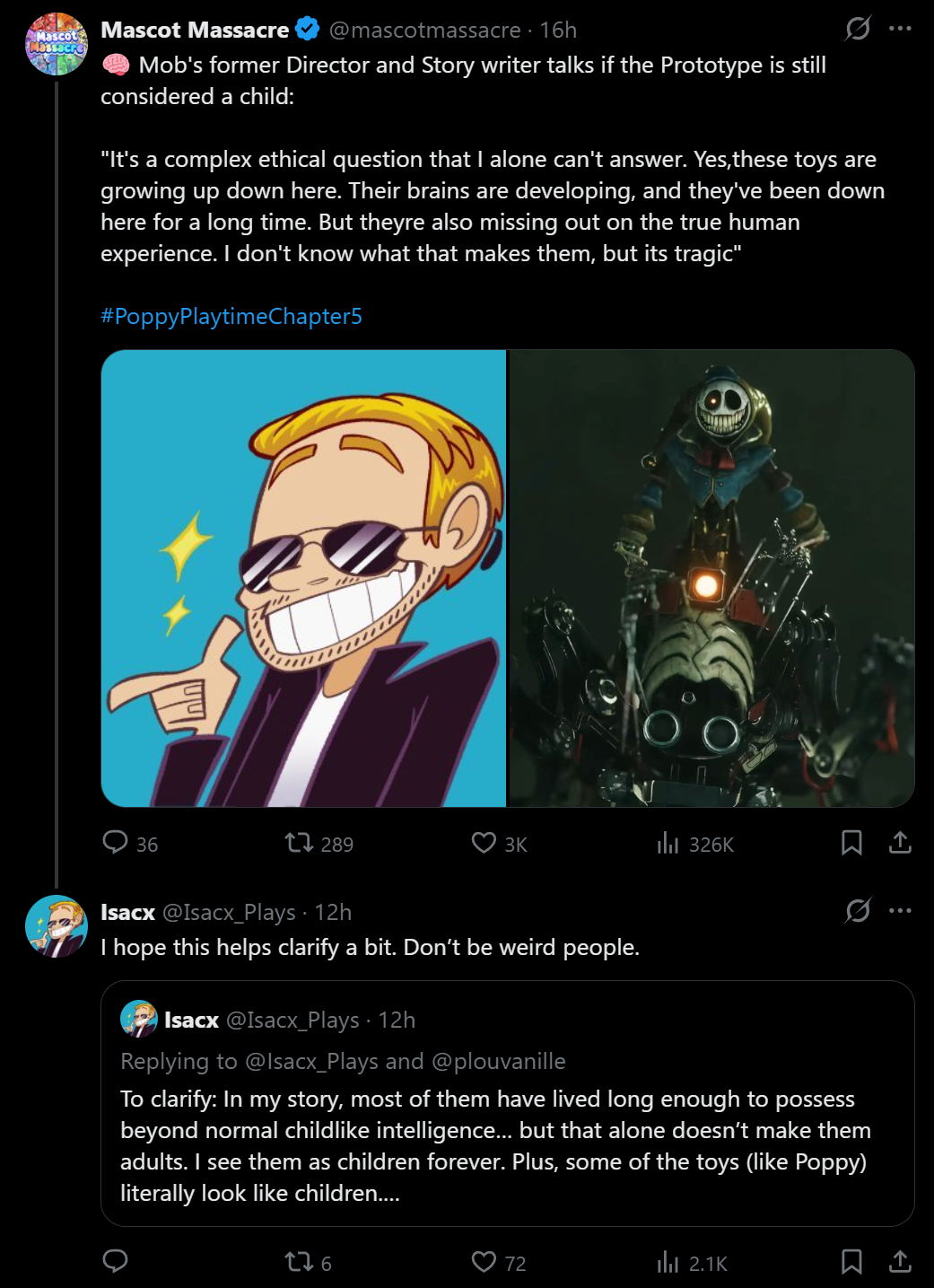This screenshot has height=1288, width=934.
Task: Reply to Mascot Massacre's post
Action: click(x=116, y=843)
